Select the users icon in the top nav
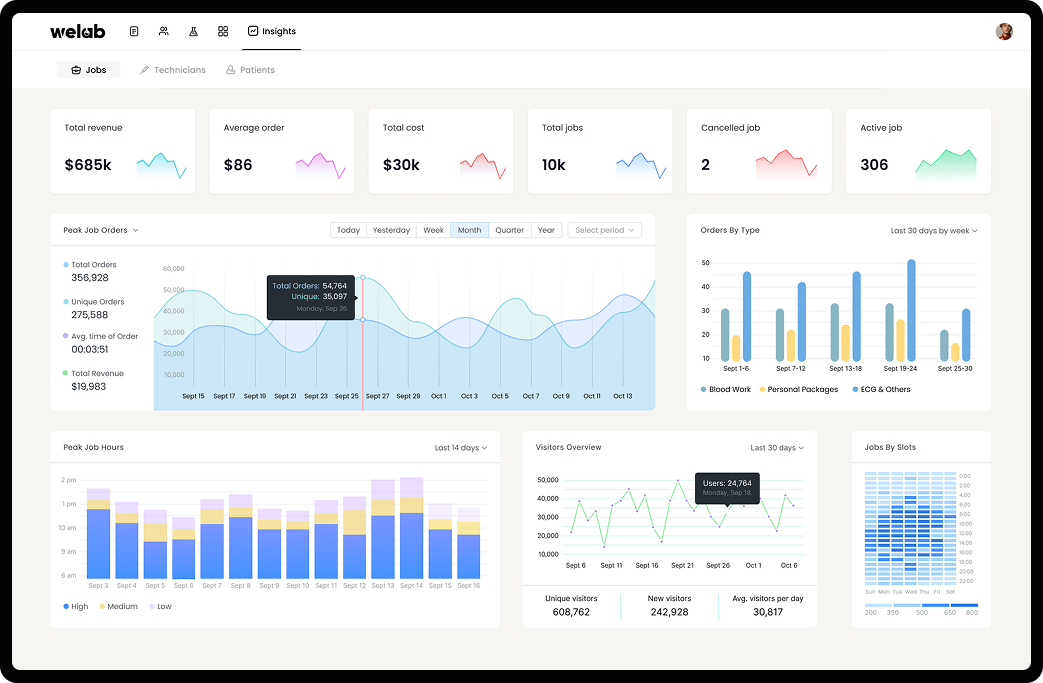 pyautogui.click(x=164, y=31)
